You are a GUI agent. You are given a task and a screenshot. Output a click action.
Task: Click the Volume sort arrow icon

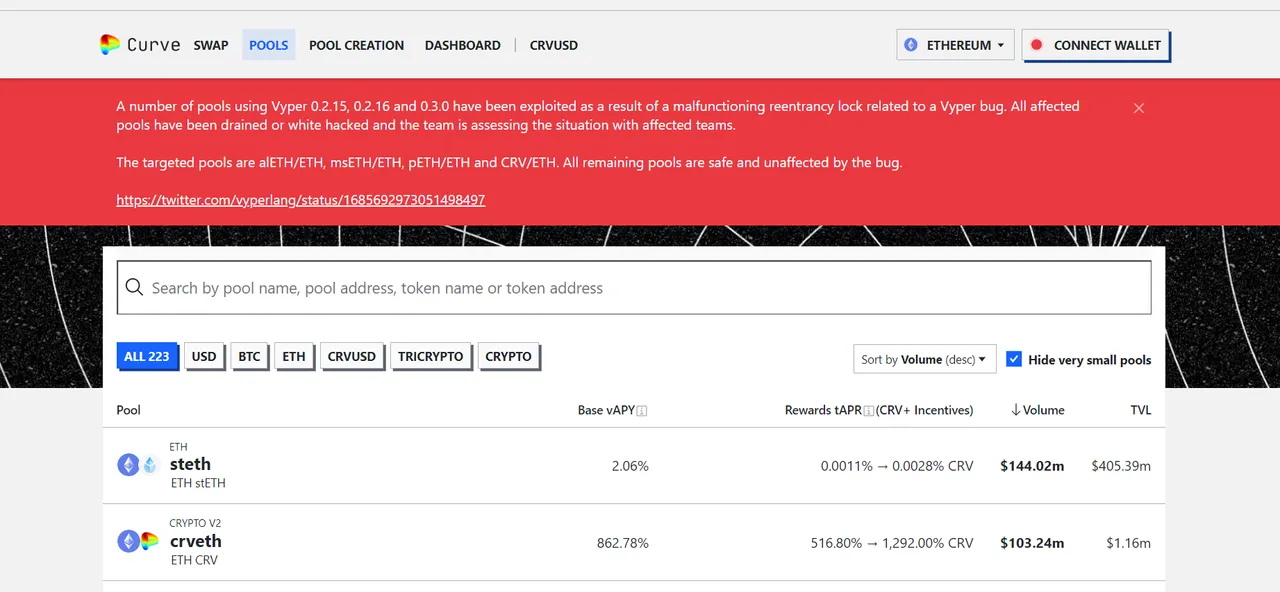click(1016, 410)
